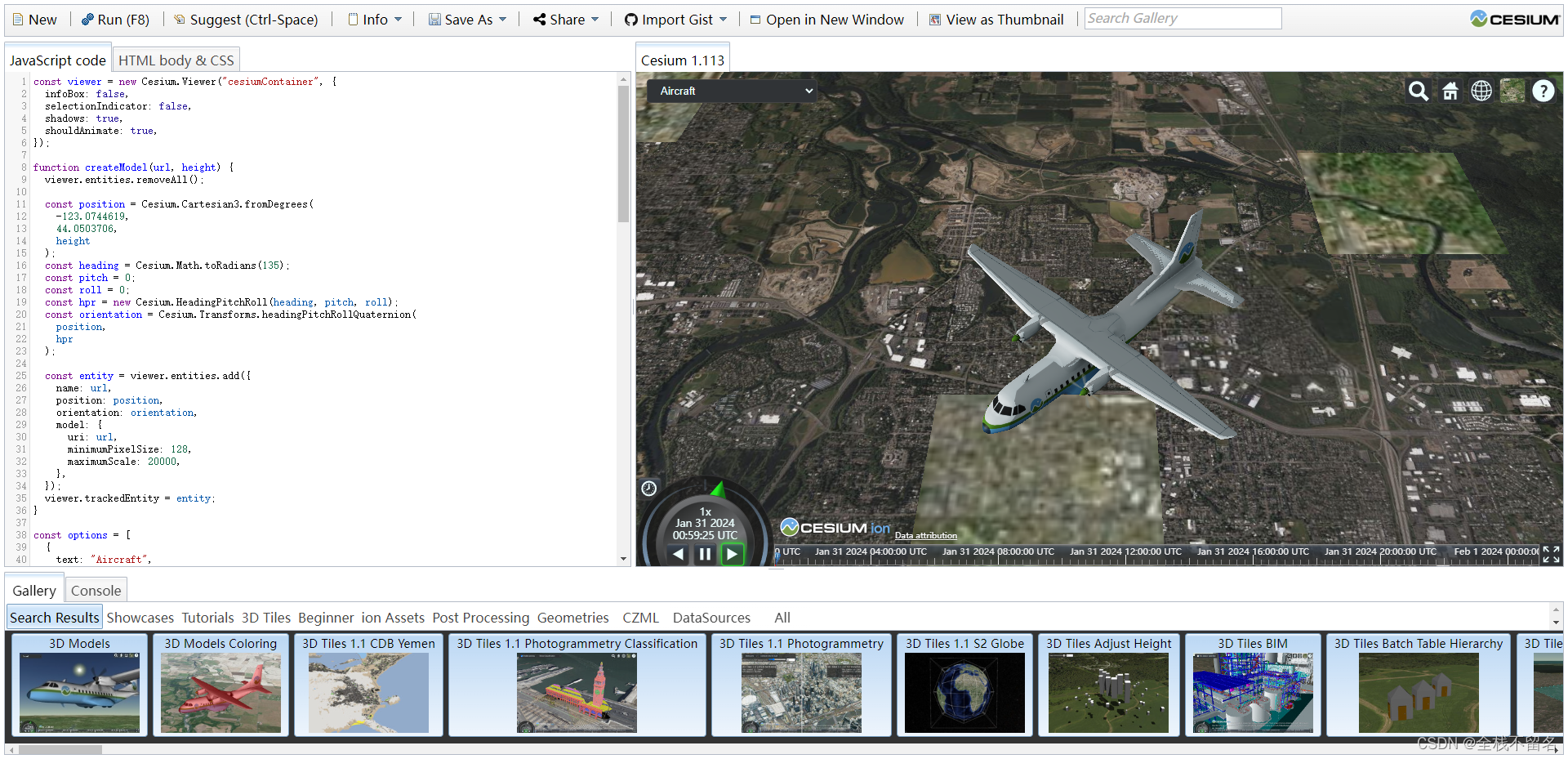Click code editor scroll down arrow
This screenshot has width=1568, height=759.
click(624, 560)
